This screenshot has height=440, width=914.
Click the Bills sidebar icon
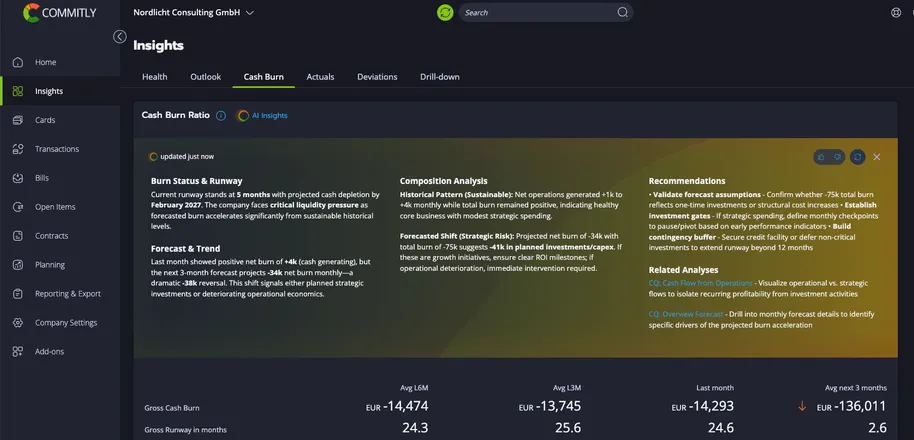tap(18, 178)
